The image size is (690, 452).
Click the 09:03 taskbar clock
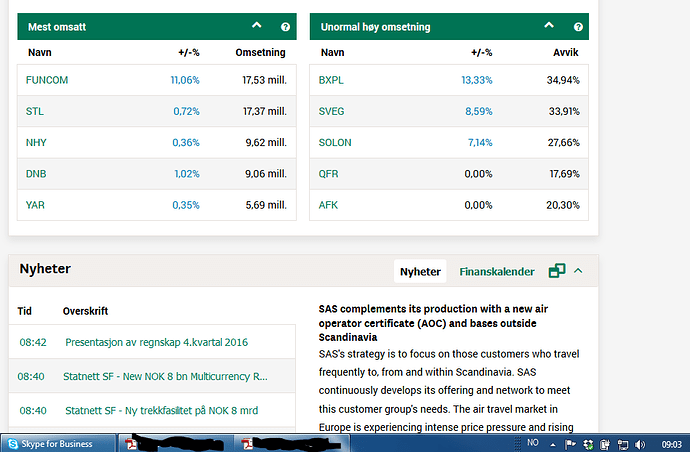tap(671, 445)
